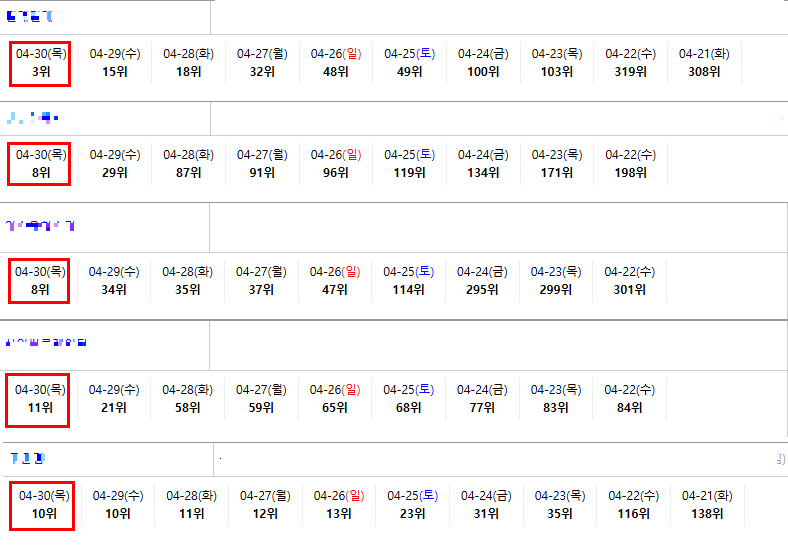This screenshot has width=788, height=558.
Task: Click the 116위 cell for 04-22
Action: [633, 505]
